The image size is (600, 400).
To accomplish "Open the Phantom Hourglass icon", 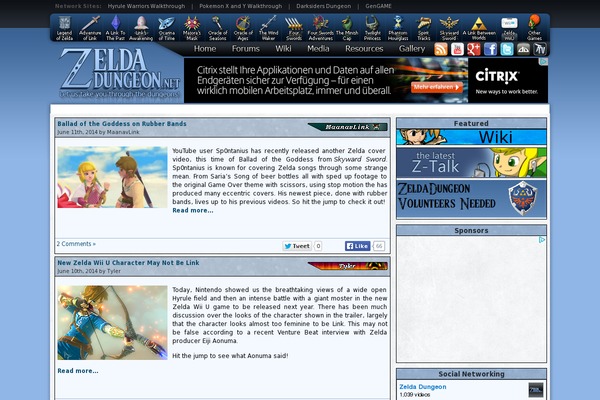I will coord(398,28).
